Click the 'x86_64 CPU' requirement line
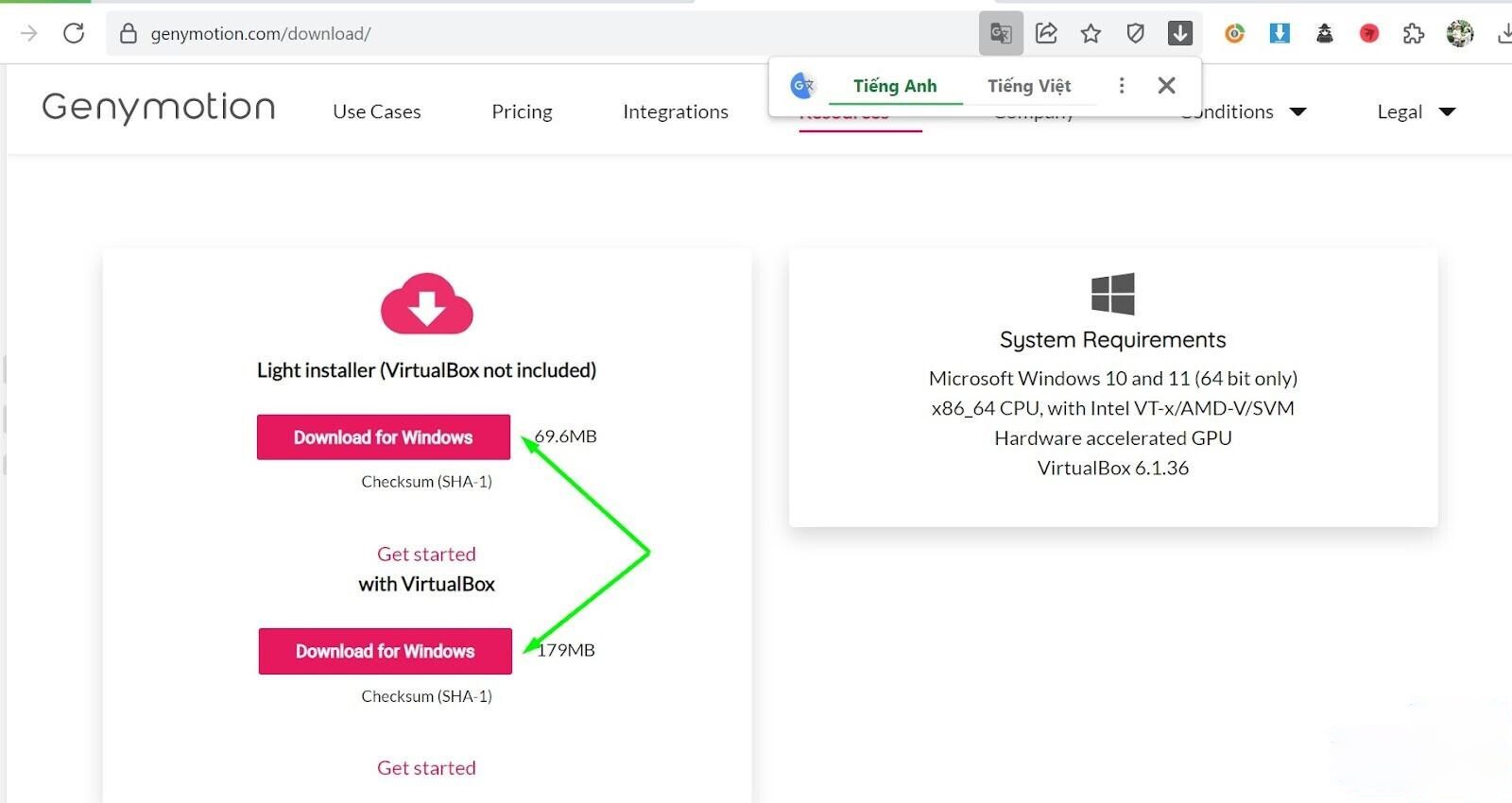The height and width of the screenshot is (803, 1512). click(x=1113, y=408)
